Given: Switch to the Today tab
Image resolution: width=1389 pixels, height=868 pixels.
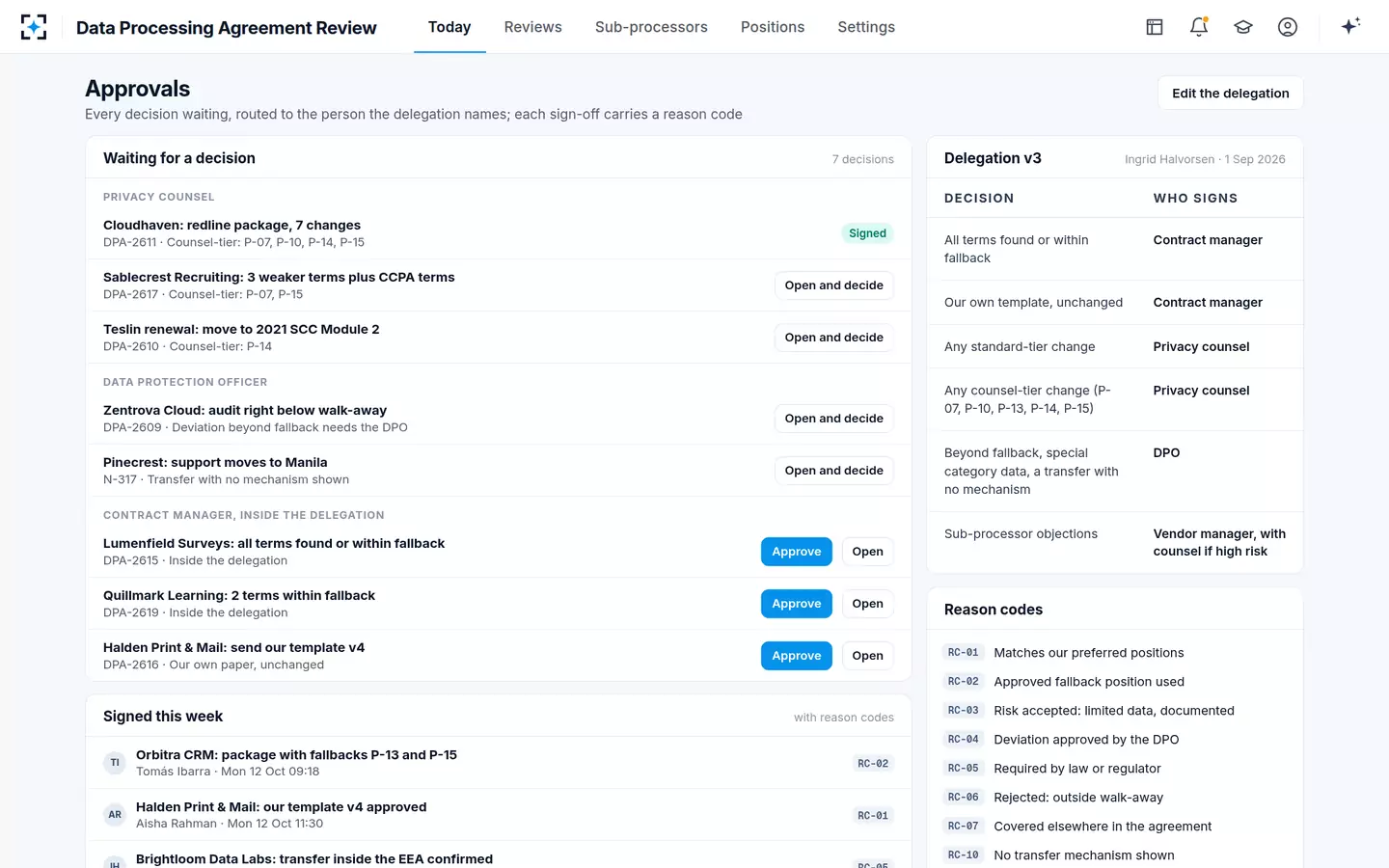Looking at the screenshot, I should point(449,27).
